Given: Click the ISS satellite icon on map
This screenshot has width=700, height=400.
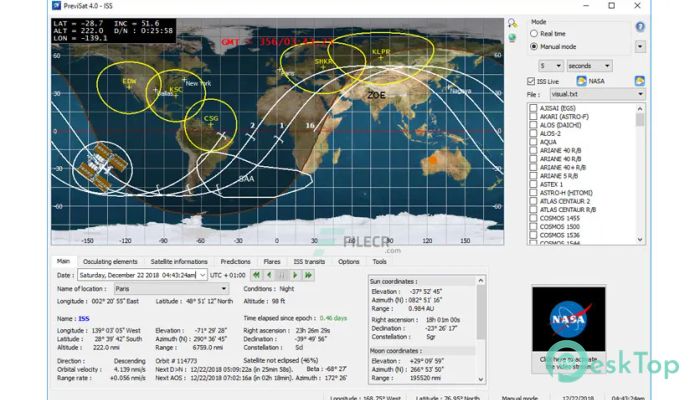Looking at the screenshot, I should coord(103,167).
